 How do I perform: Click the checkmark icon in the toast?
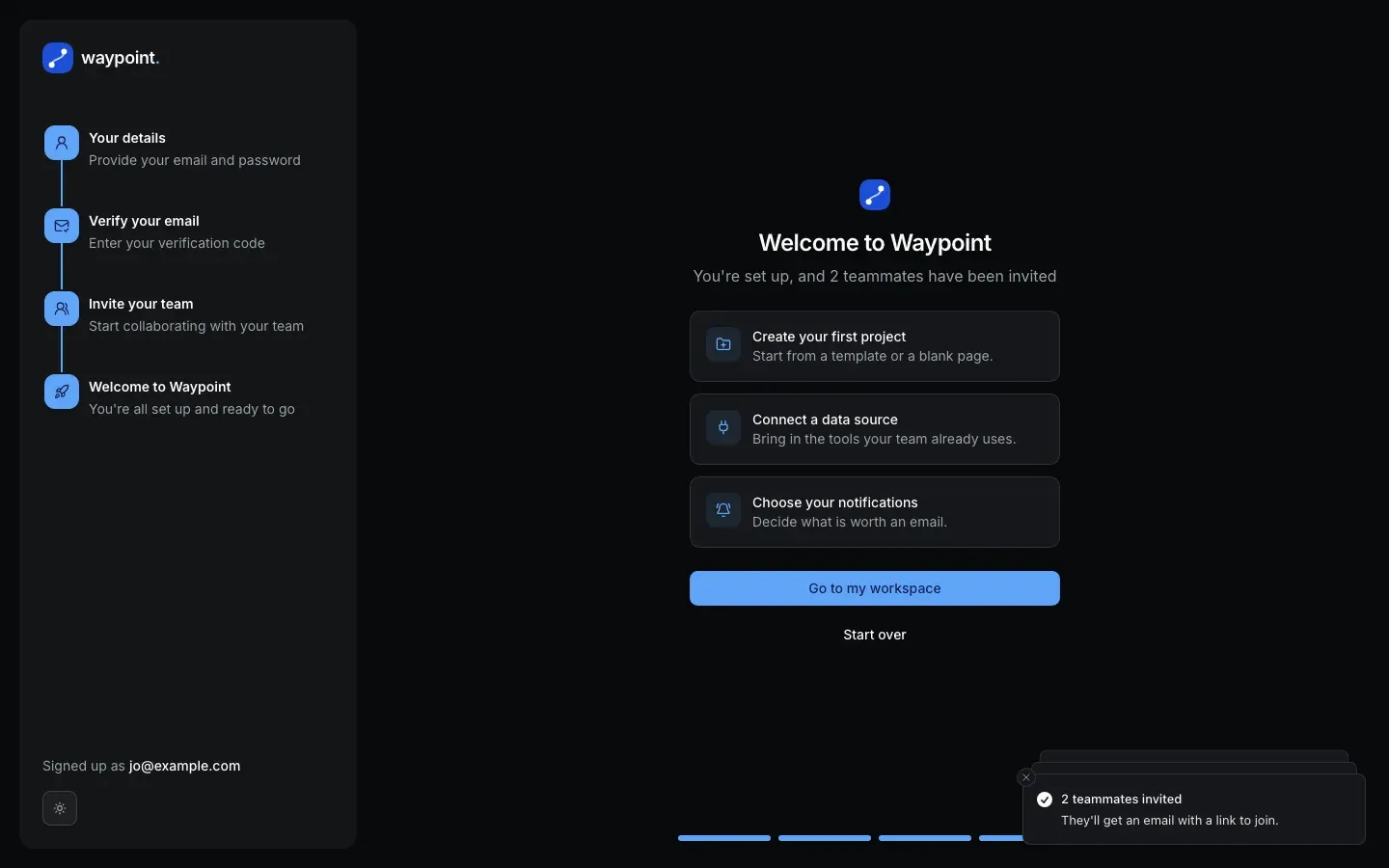click(1045, 800)
